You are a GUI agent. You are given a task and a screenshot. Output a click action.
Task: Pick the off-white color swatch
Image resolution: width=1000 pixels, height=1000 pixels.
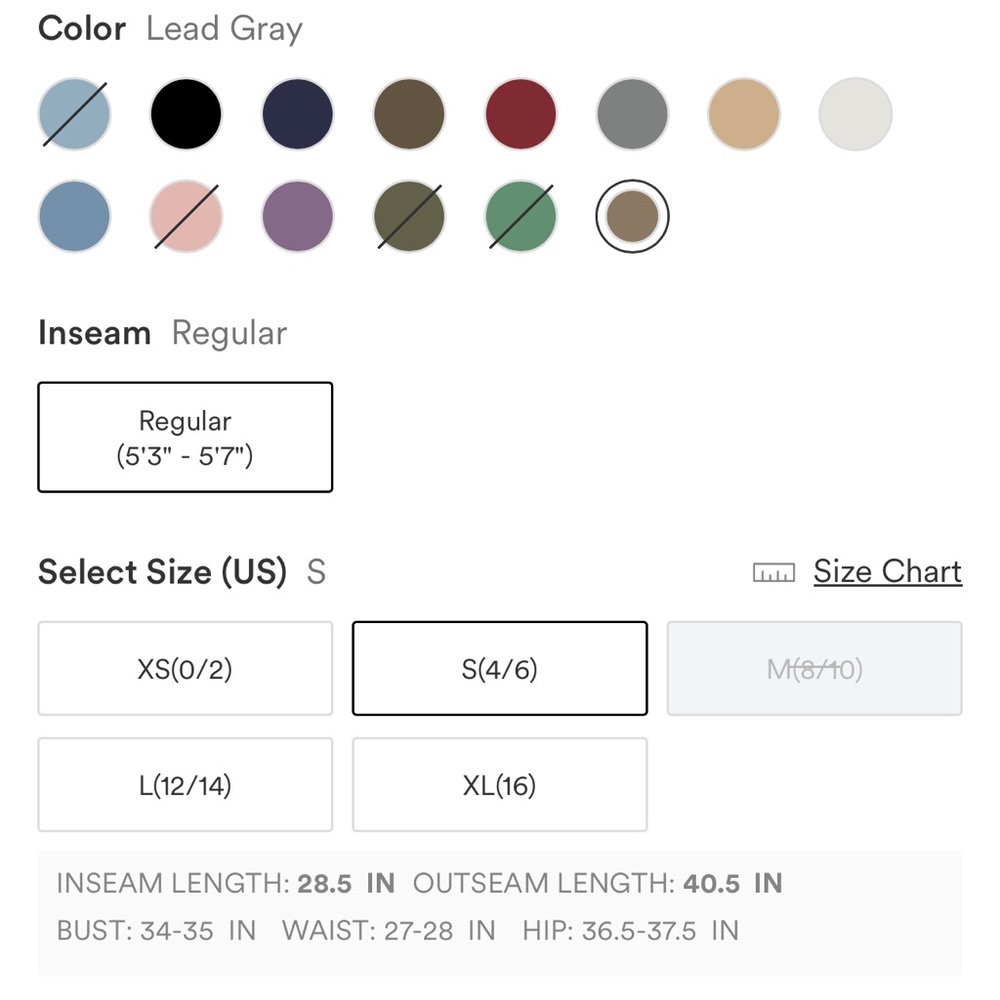click(855, 114)
